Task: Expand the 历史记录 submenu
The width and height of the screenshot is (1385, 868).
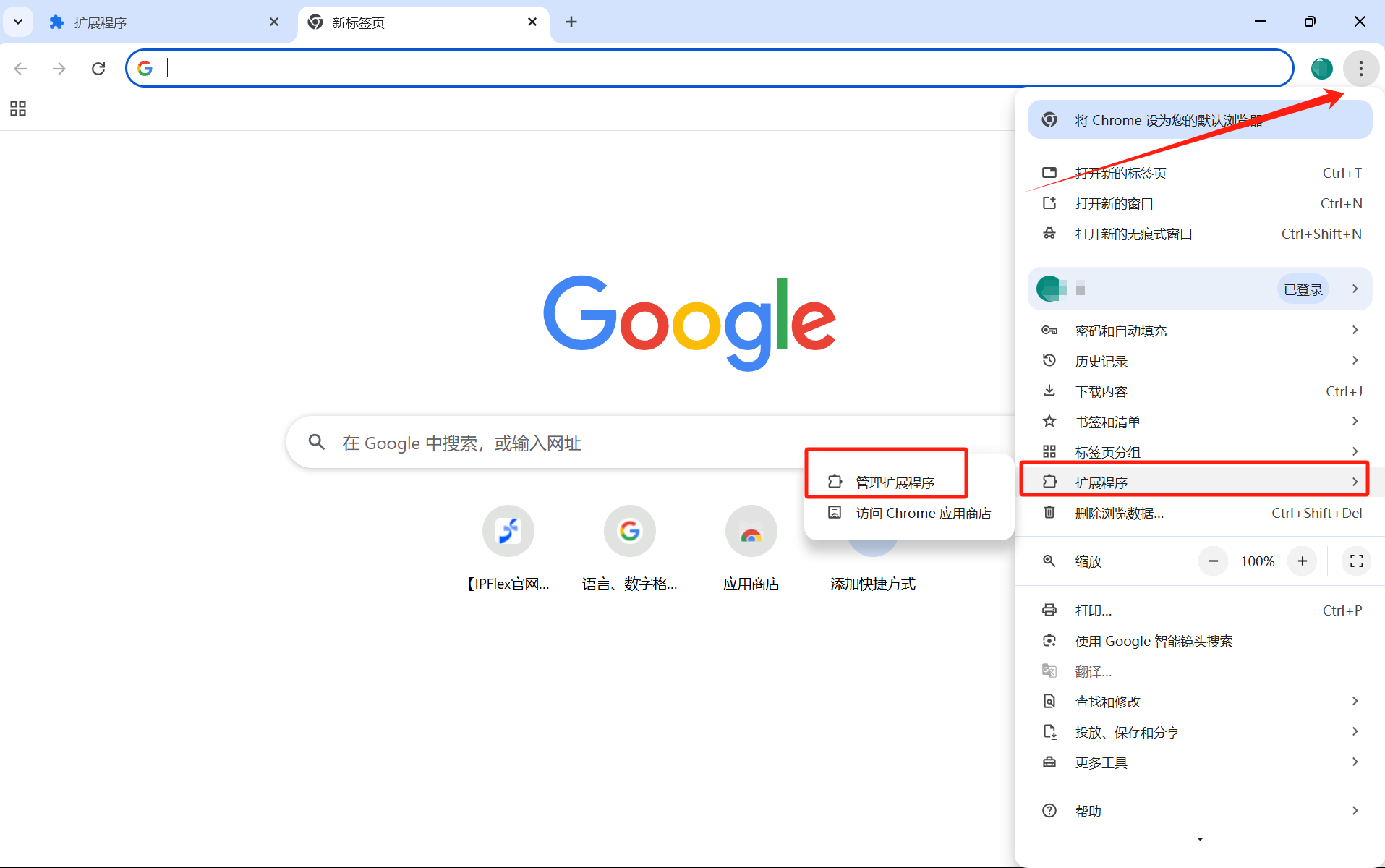Action: [1199, 361]
